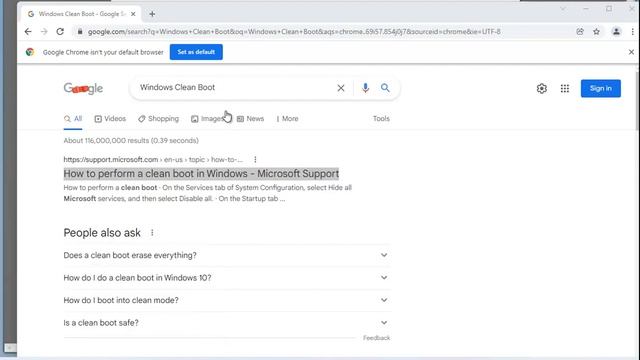Click the Sign in button

point(601,89)
